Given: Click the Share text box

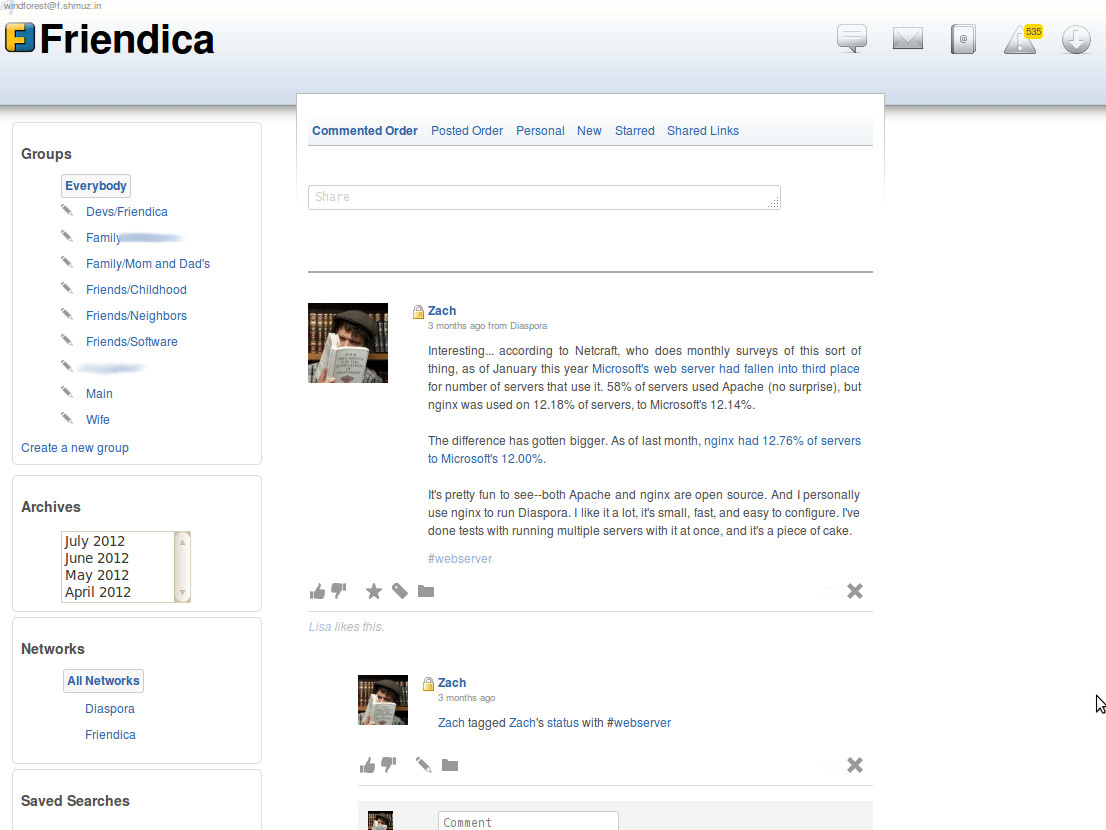Looking at the screenshot, I should tap(545, 197).
